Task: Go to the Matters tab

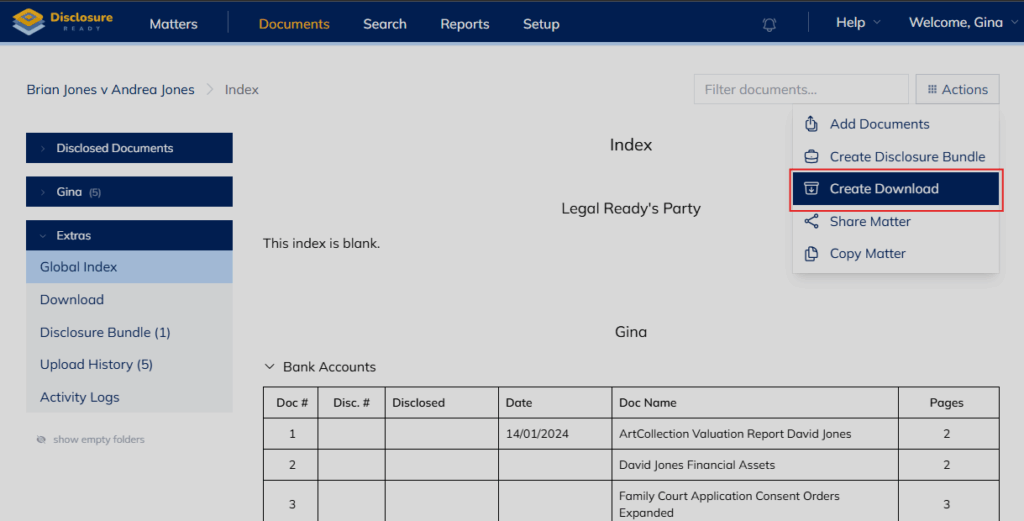Action: (x=173, y=24)
